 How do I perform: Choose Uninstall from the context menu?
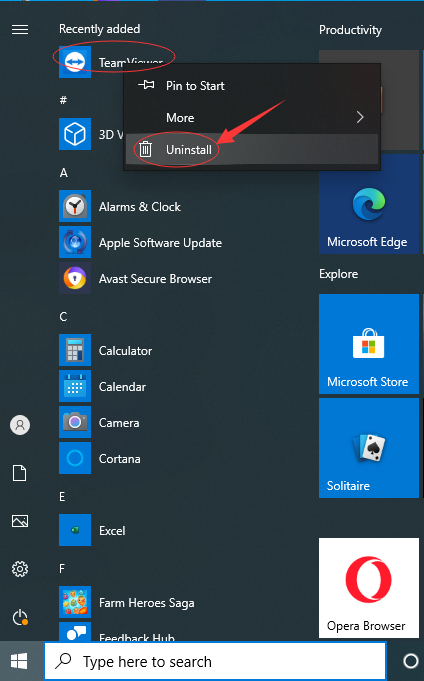click(252, 149)
